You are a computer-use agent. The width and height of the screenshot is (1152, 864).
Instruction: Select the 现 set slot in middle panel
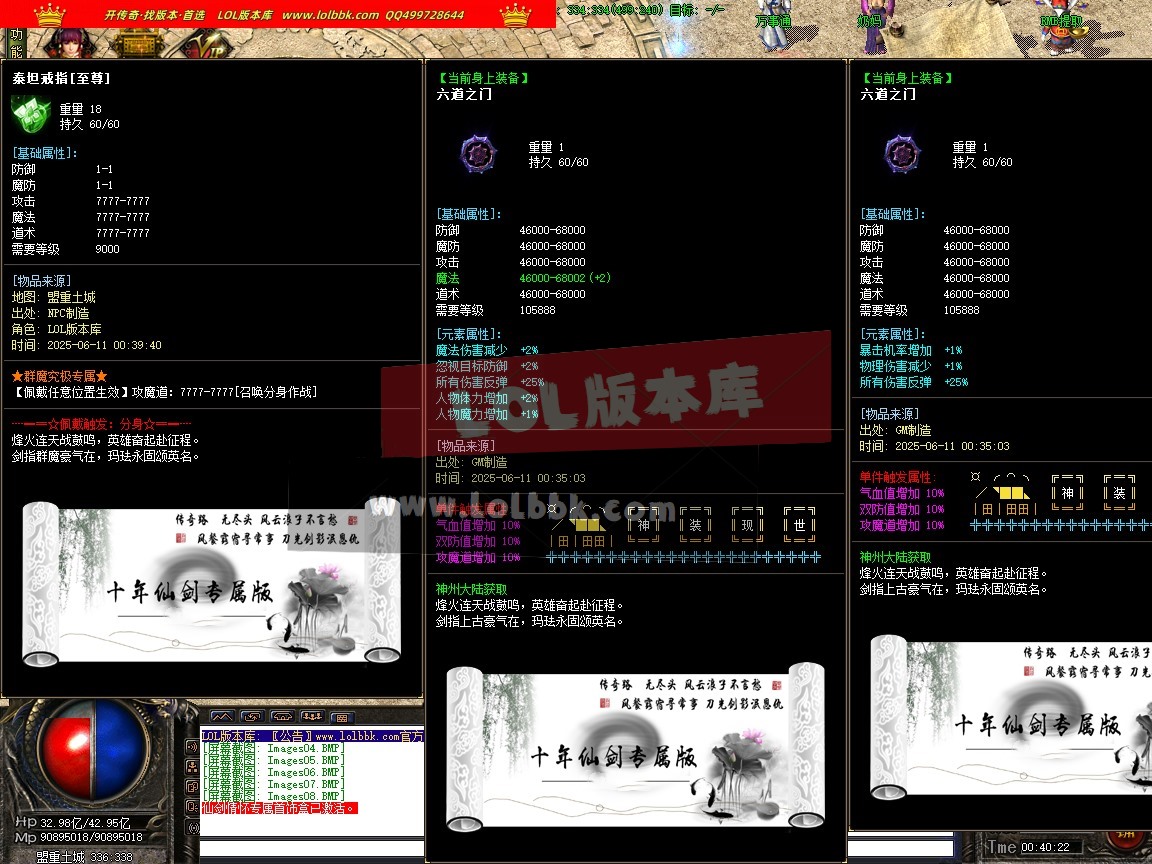point(747,525)
